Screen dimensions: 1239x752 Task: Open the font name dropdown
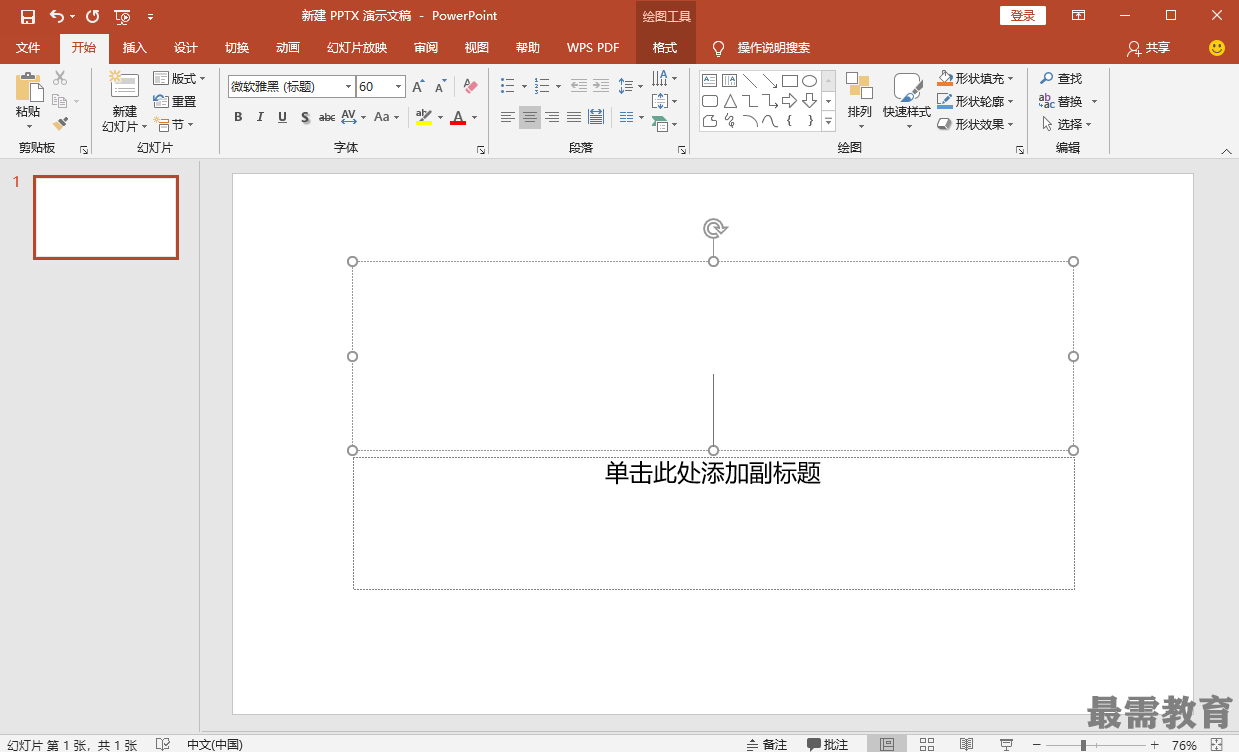pyautogui.click(x=348, y=87)
